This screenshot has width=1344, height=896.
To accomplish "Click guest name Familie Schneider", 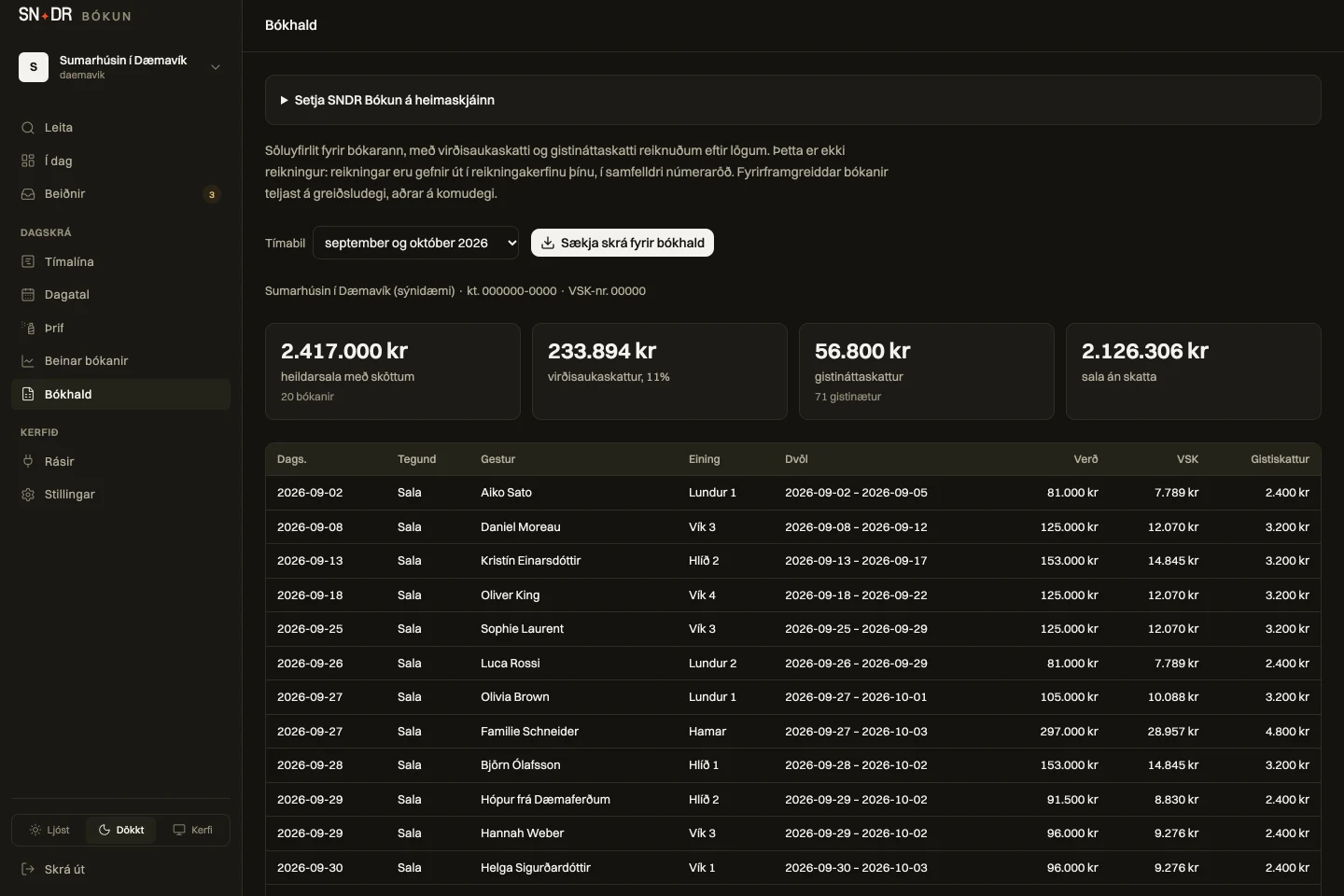I will (529, 732).
